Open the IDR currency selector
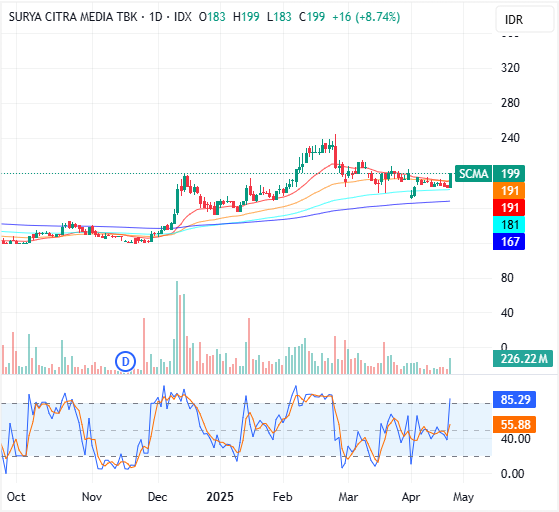 coord(525,20)
